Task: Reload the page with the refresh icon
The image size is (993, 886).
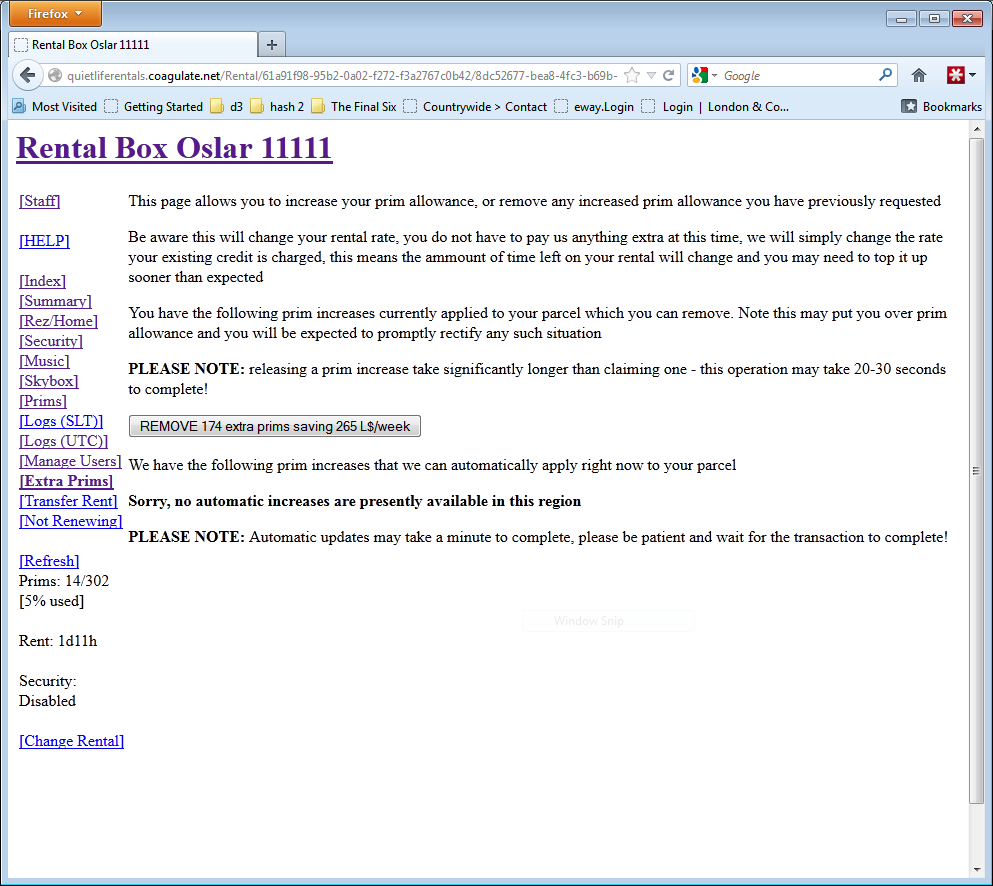Action: coord(668,75)
